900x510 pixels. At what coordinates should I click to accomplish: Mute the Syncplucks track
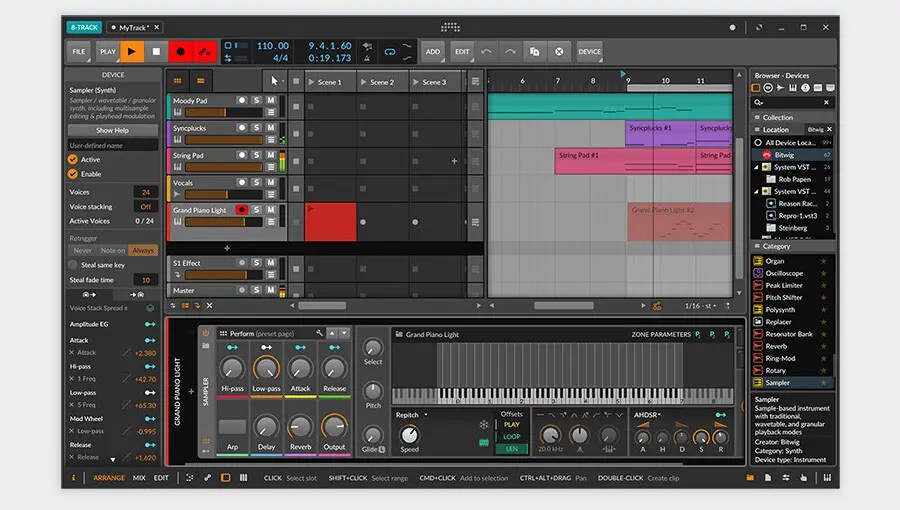coord(270,128)
